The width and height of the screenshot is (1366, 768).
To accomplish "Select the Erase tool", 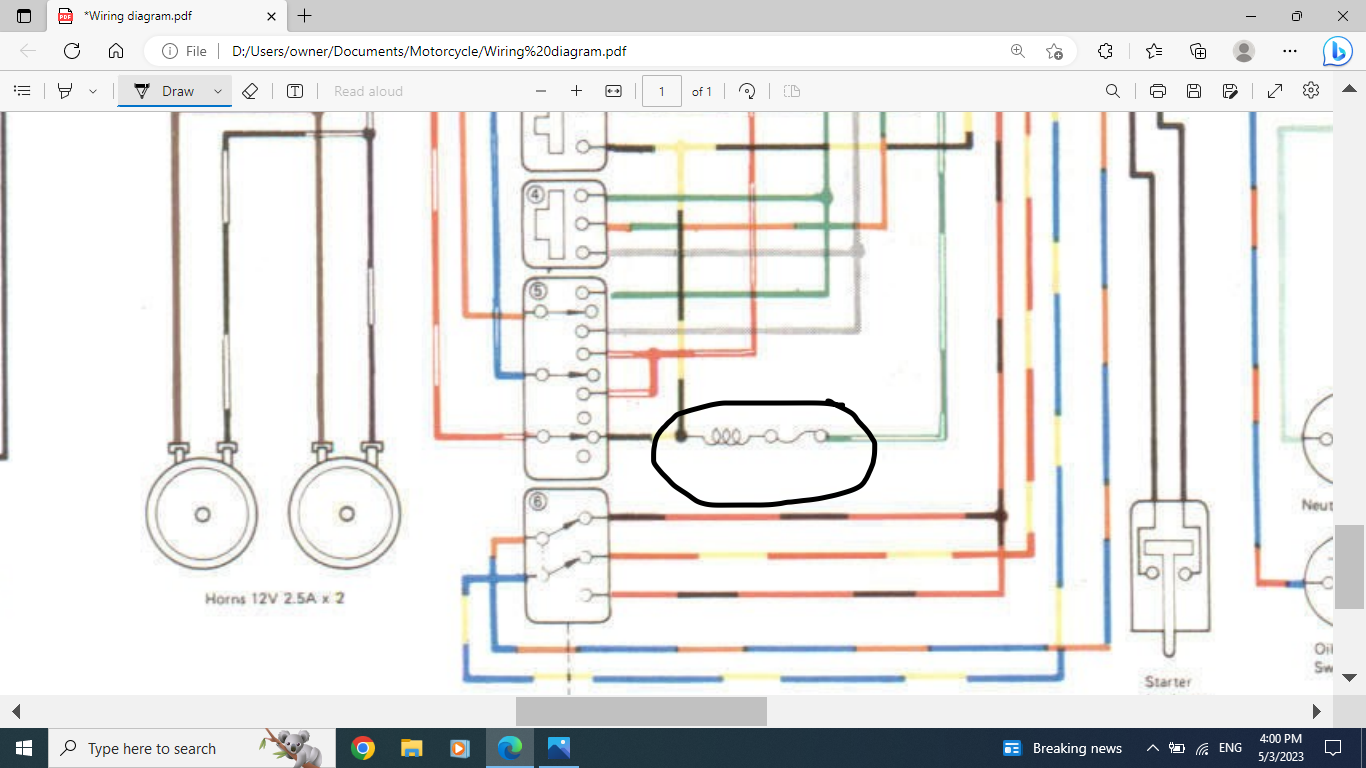I will coord(250,91).
